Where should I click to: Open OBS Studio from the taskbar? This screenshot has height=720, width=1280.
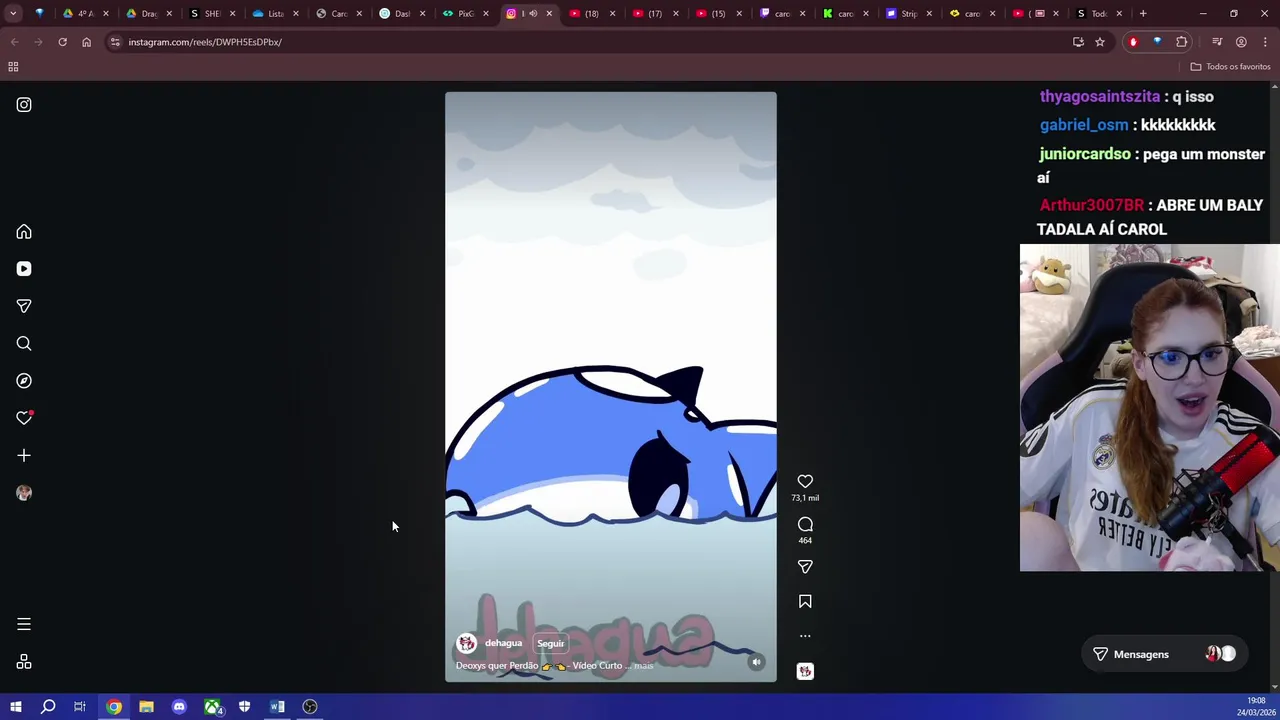click(310, 707)
